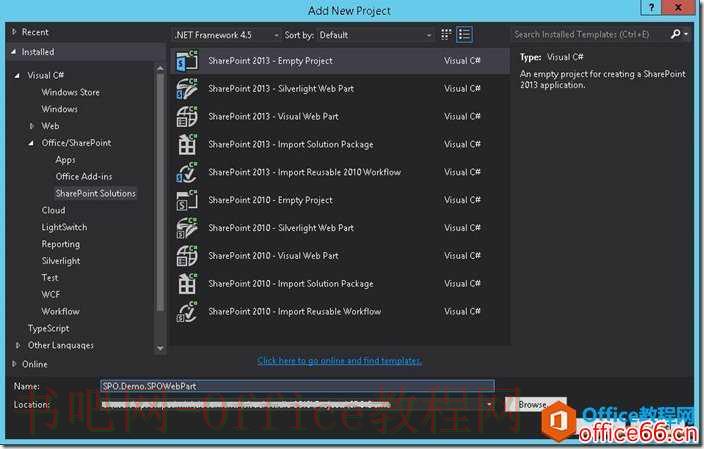Select SharePoint 2010 - Visual Web Part text

pos(273,255)
